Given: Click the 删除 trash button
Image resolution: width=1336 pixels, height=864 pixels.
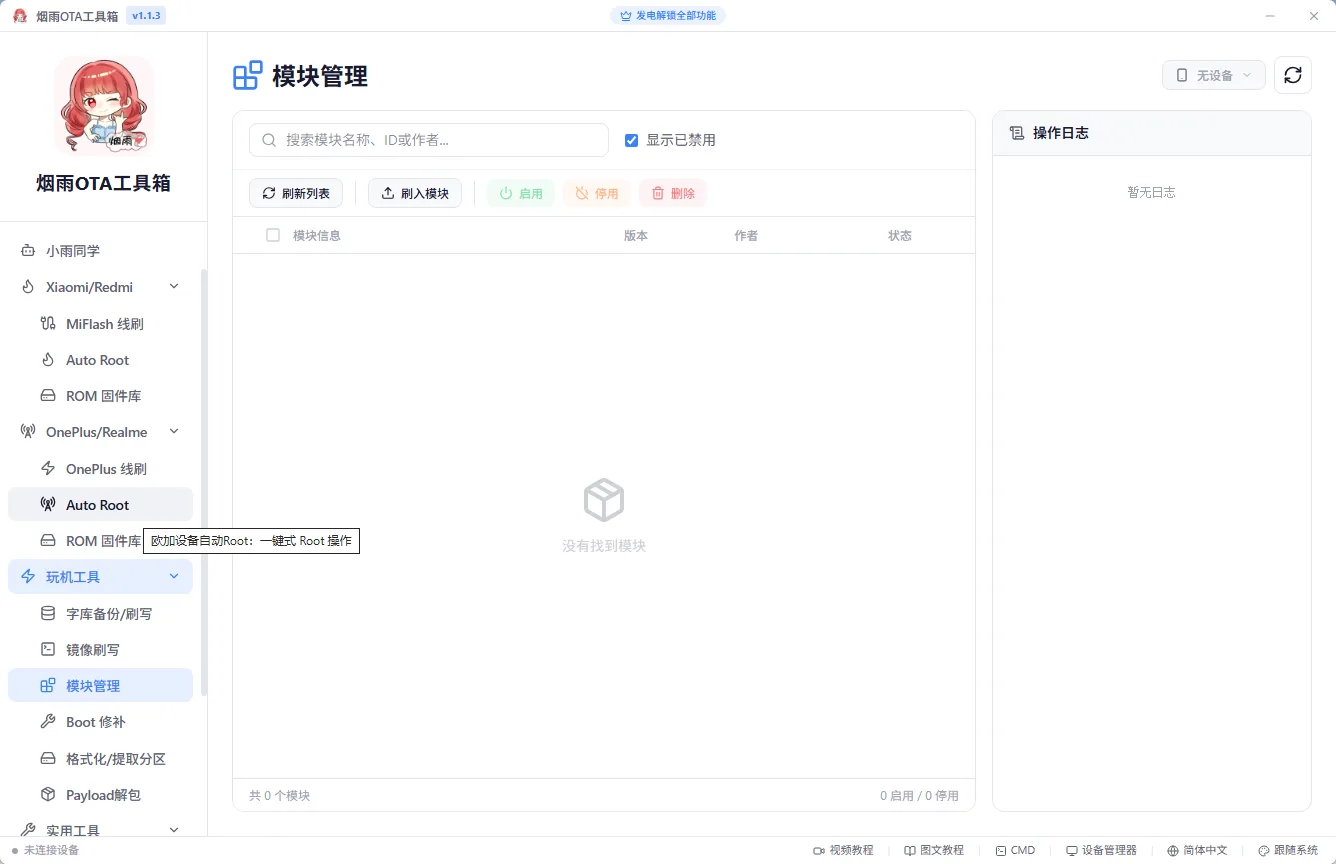Looking at the screenshot, I should tap(673, 193).
